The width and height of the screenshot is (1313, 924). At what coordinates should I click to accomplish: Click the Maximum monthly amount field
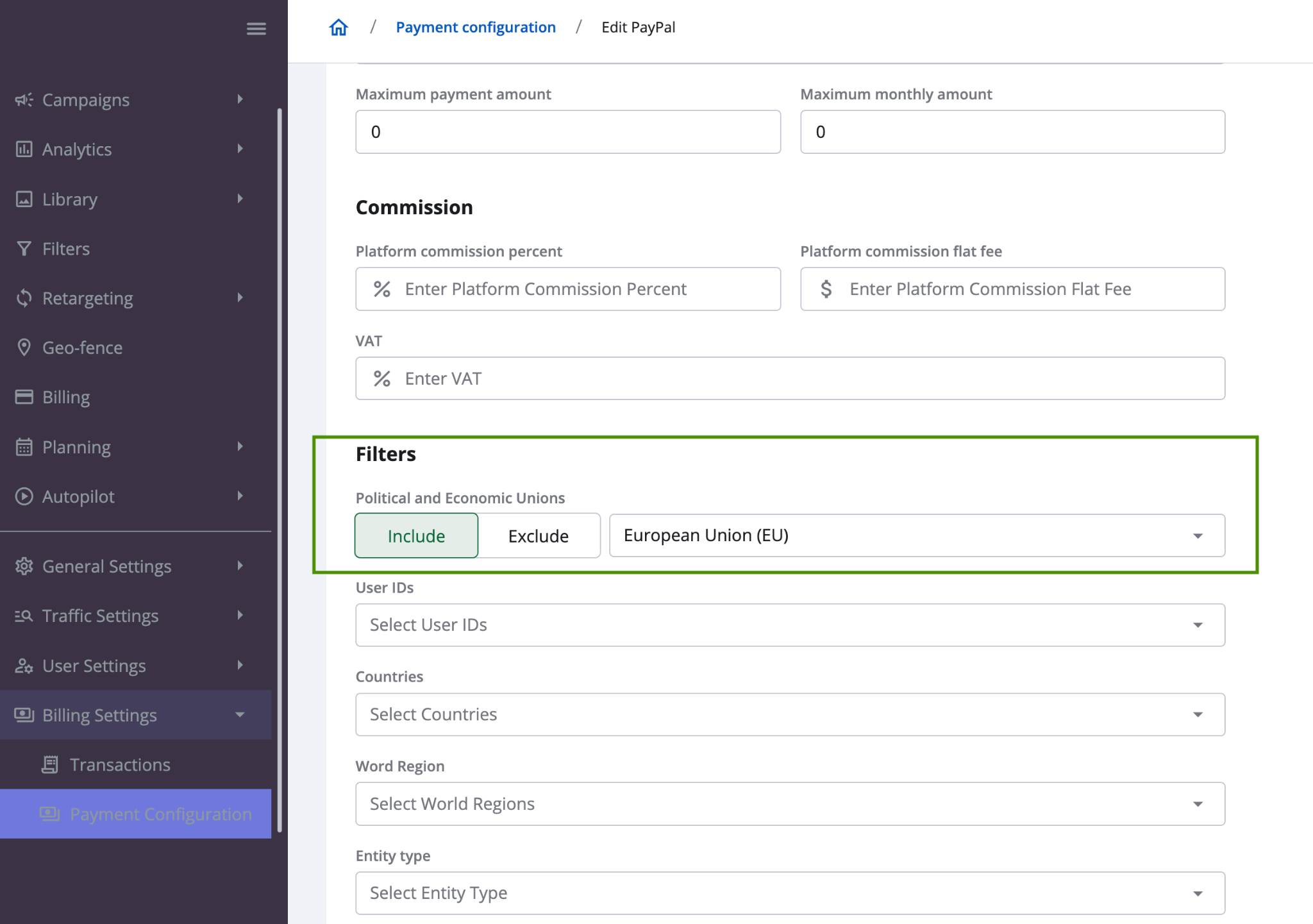(x=1012, y=131)
